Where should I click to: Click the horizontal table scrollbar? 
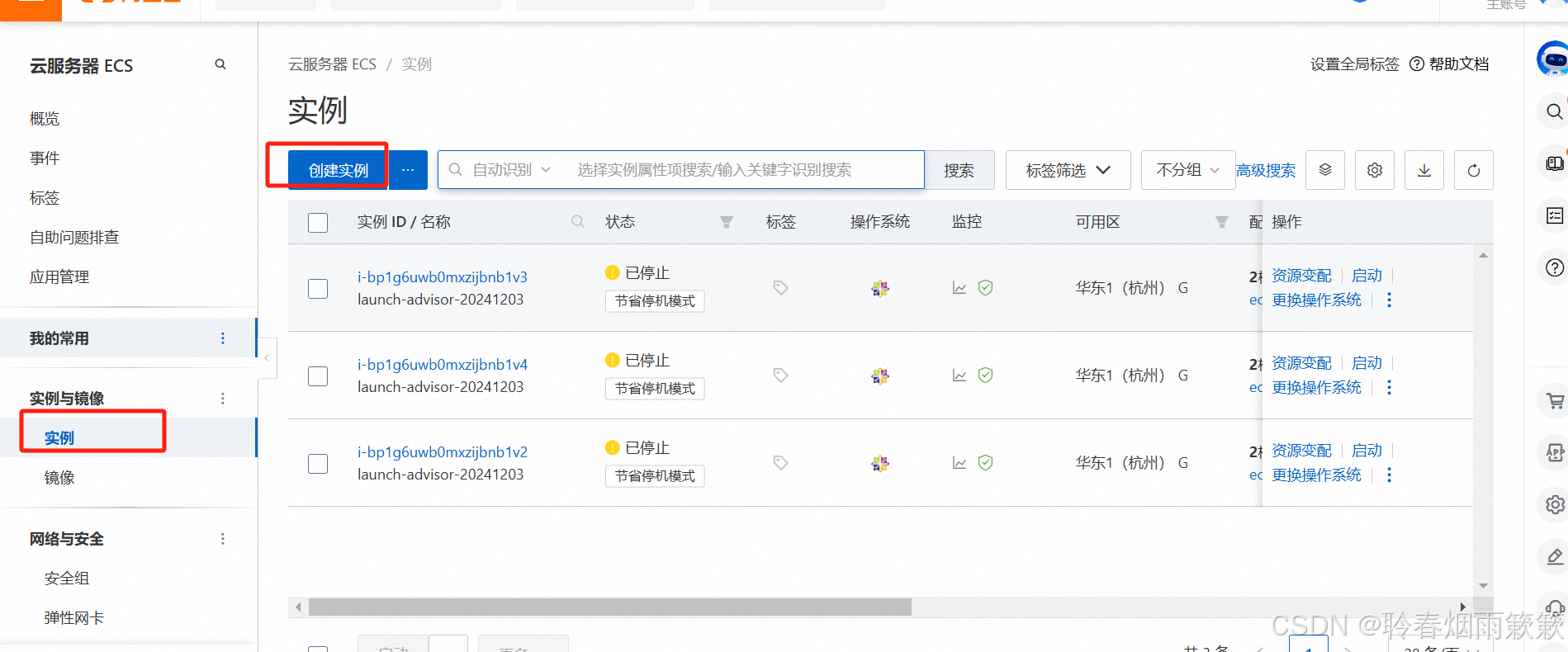[610, 607]
